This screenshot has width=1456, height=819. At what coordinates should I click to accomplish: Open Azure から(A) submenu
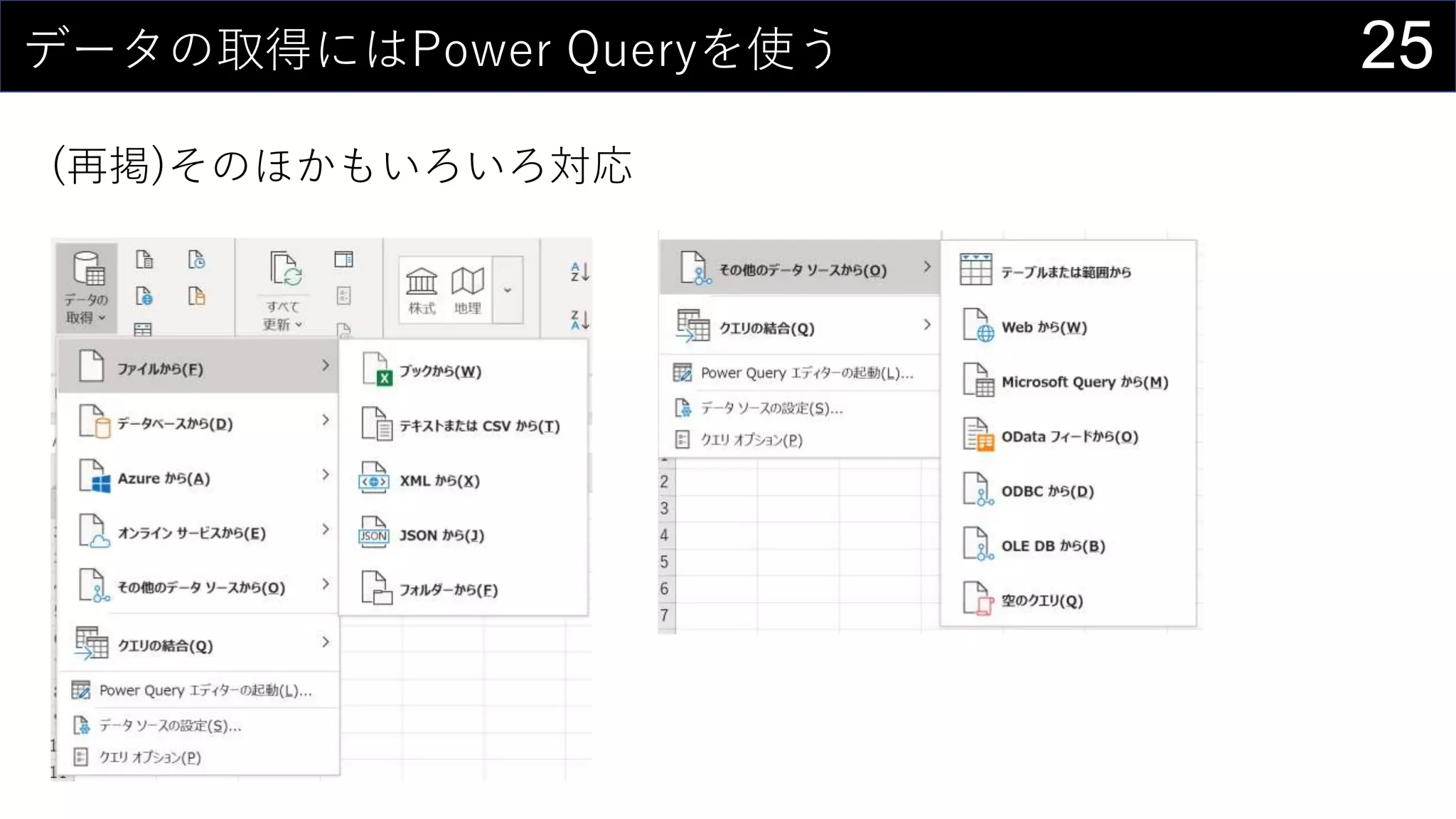[x=198, y=477]
